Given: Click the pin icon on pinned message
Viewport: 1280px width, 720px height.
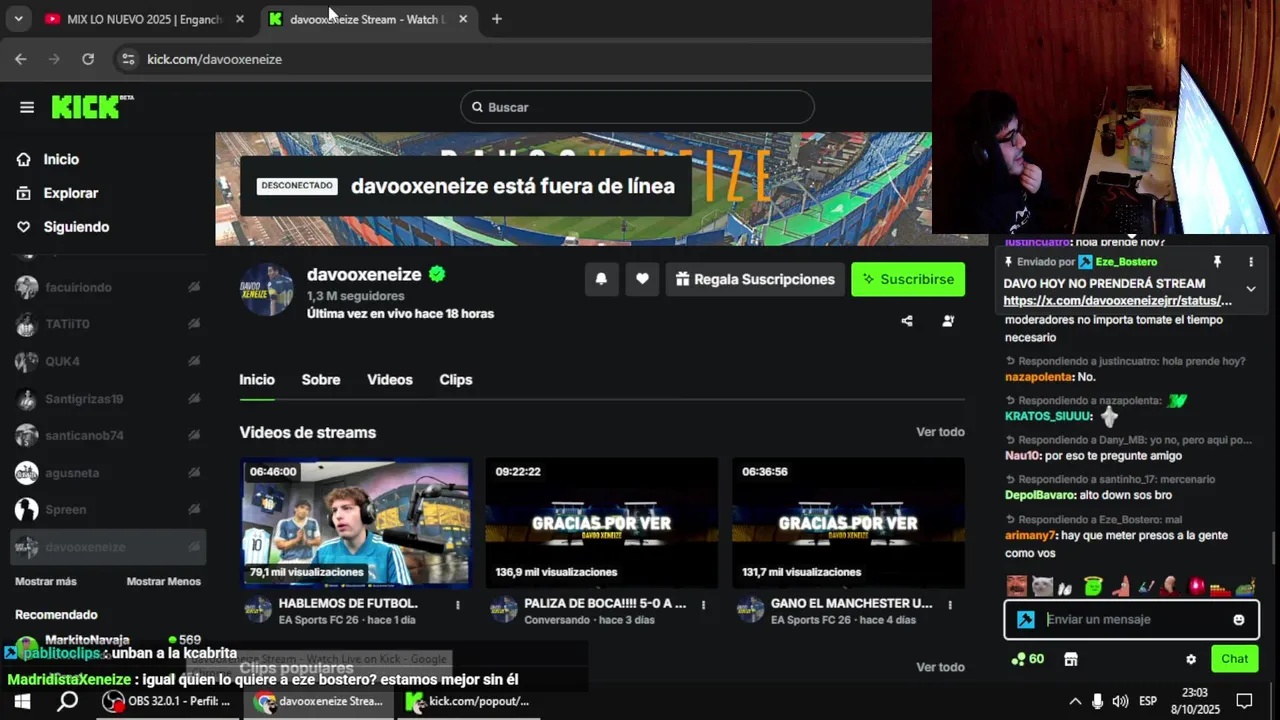Looking at the screenshot, I should coord(1217,262).
